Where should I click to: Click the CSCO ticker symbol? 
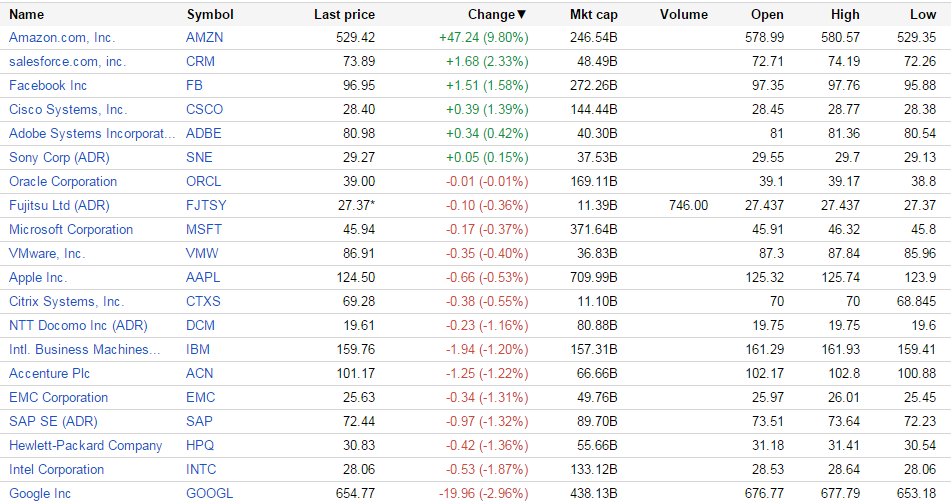click(204, 109)
